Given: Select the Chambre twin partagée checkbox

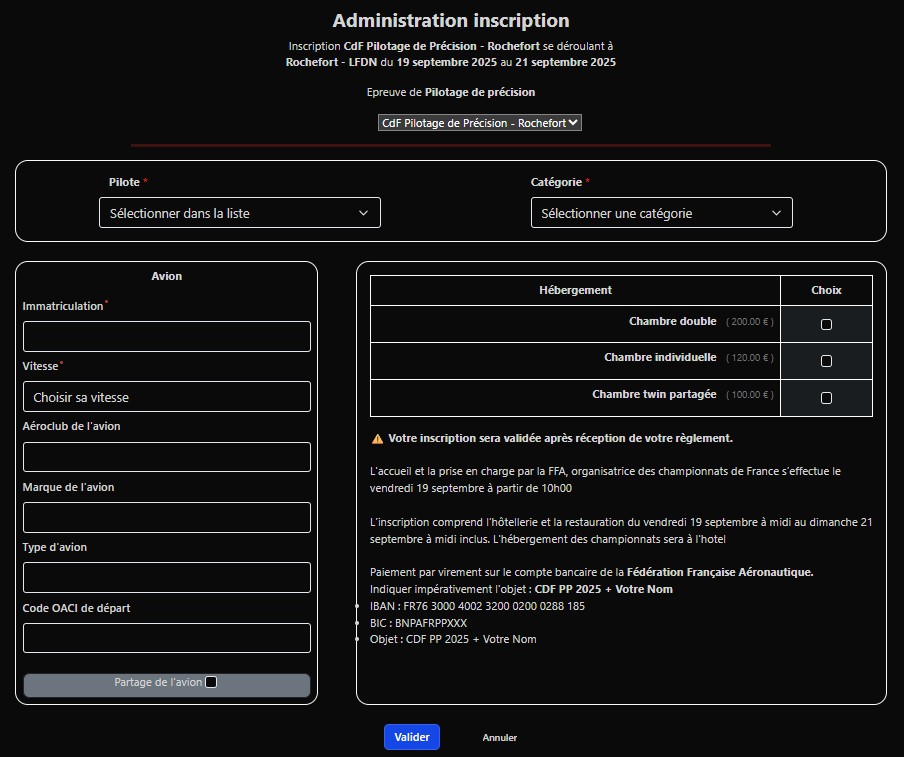Looking at the screenshot, I should [x=826, y=398].
